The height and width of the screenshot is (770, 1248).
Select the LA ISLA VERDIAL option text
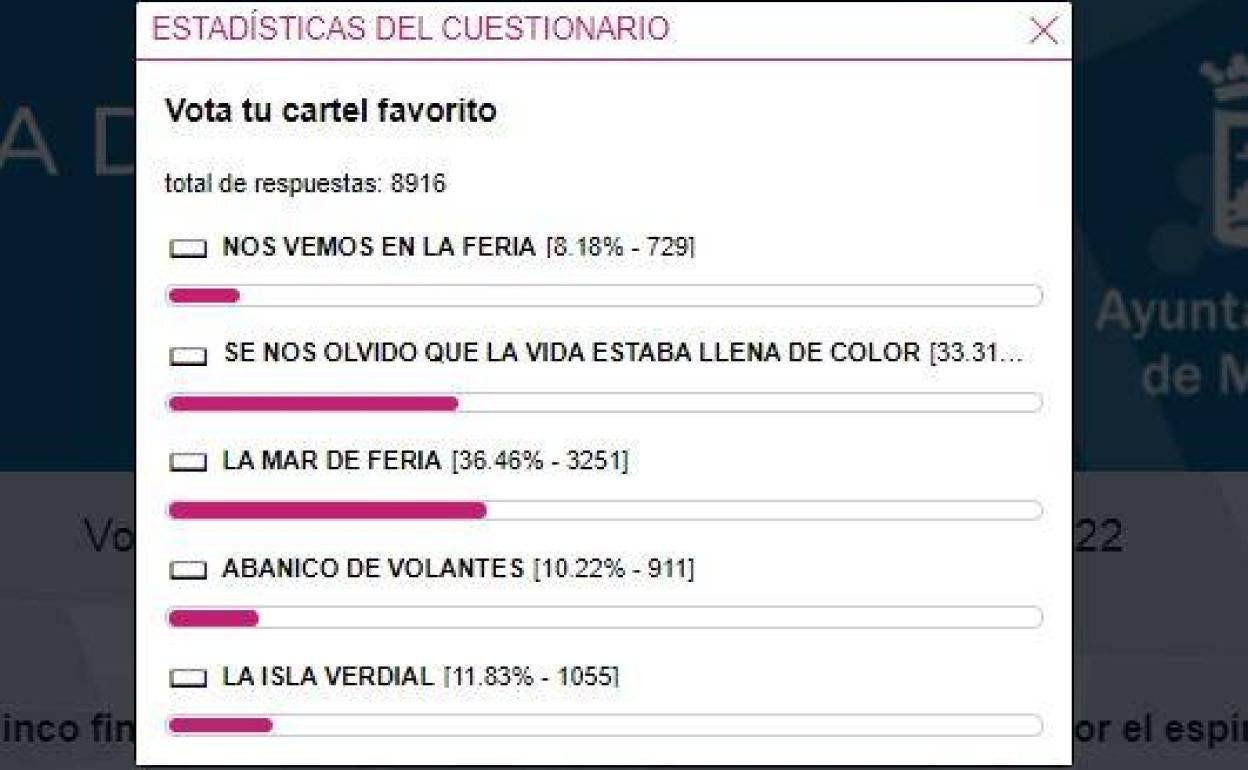coord(328,677)
